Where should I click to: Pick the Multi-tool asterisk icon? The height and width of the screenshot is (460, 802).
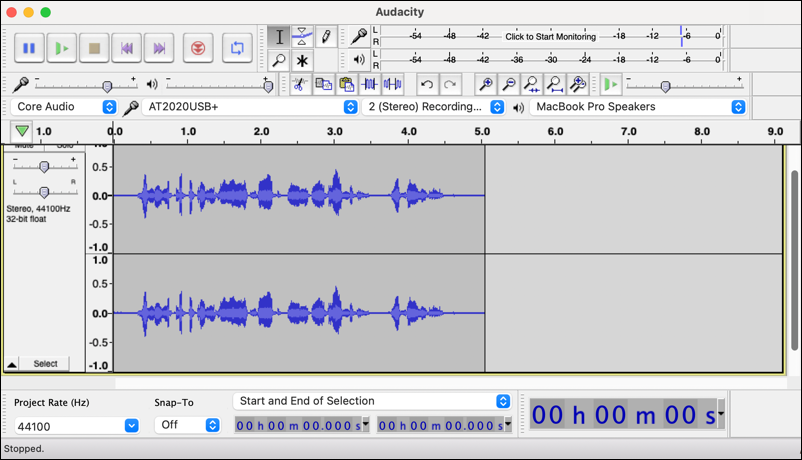(x=301, y=61)
